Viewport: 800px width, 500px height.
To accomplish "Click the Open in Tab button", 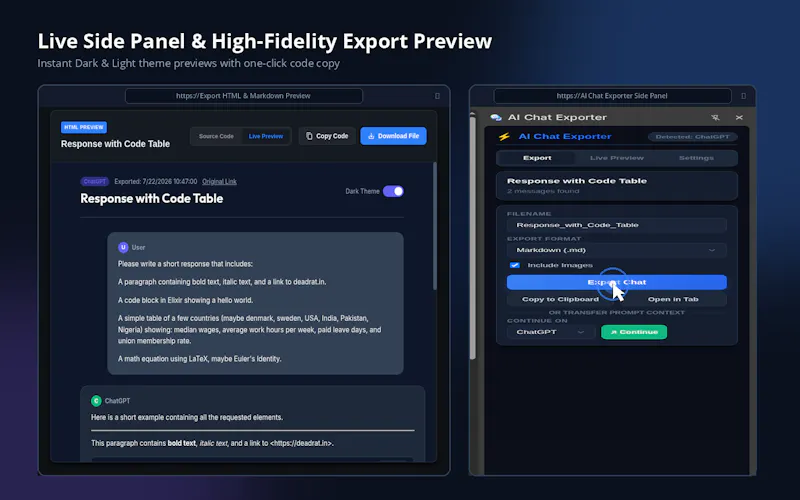I will (673, 299).
